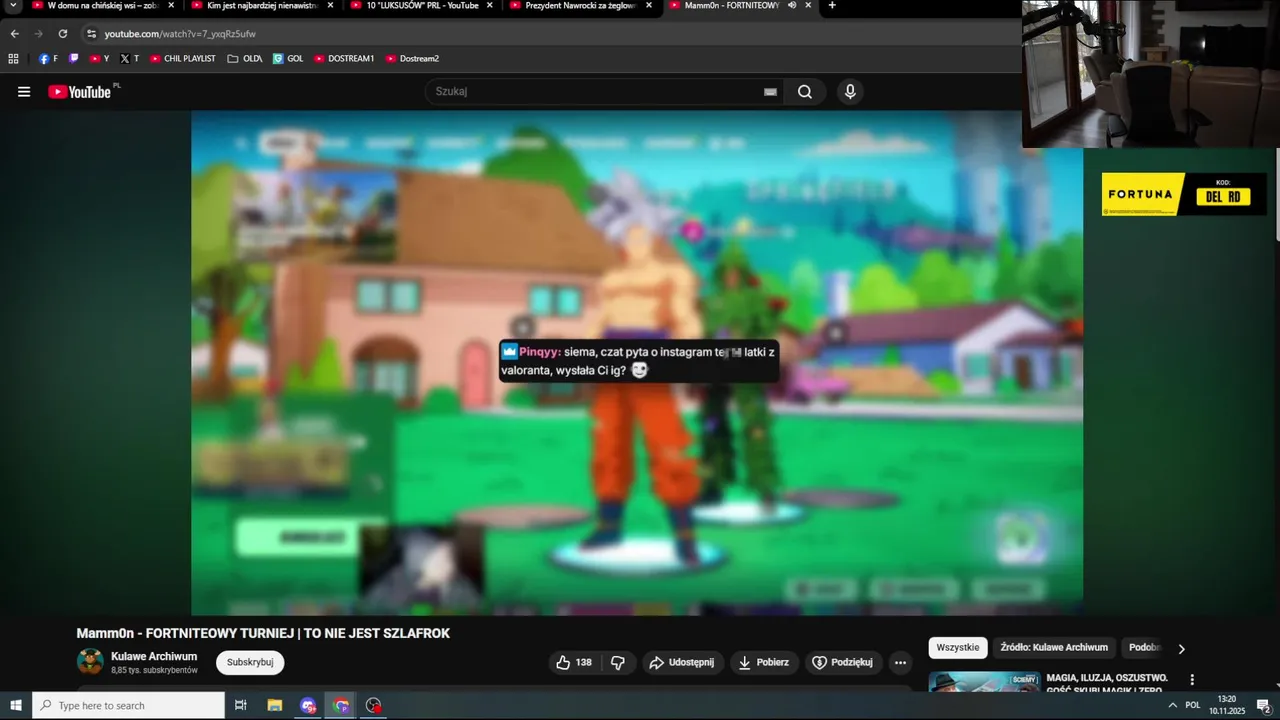Go to the YouTube home logo
1280x720 pixels.
(80, 92)
